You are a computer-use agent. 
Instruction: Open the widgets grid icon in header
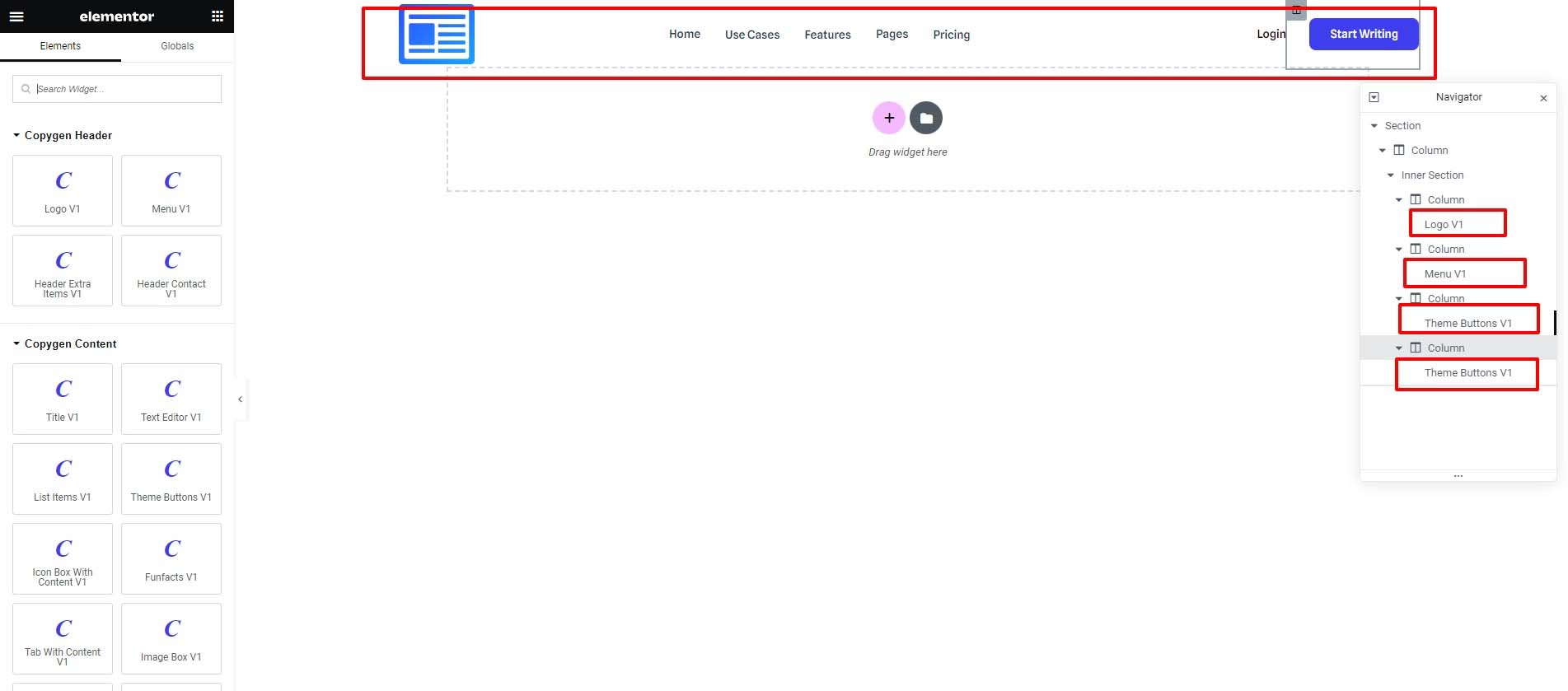[218, 16]
